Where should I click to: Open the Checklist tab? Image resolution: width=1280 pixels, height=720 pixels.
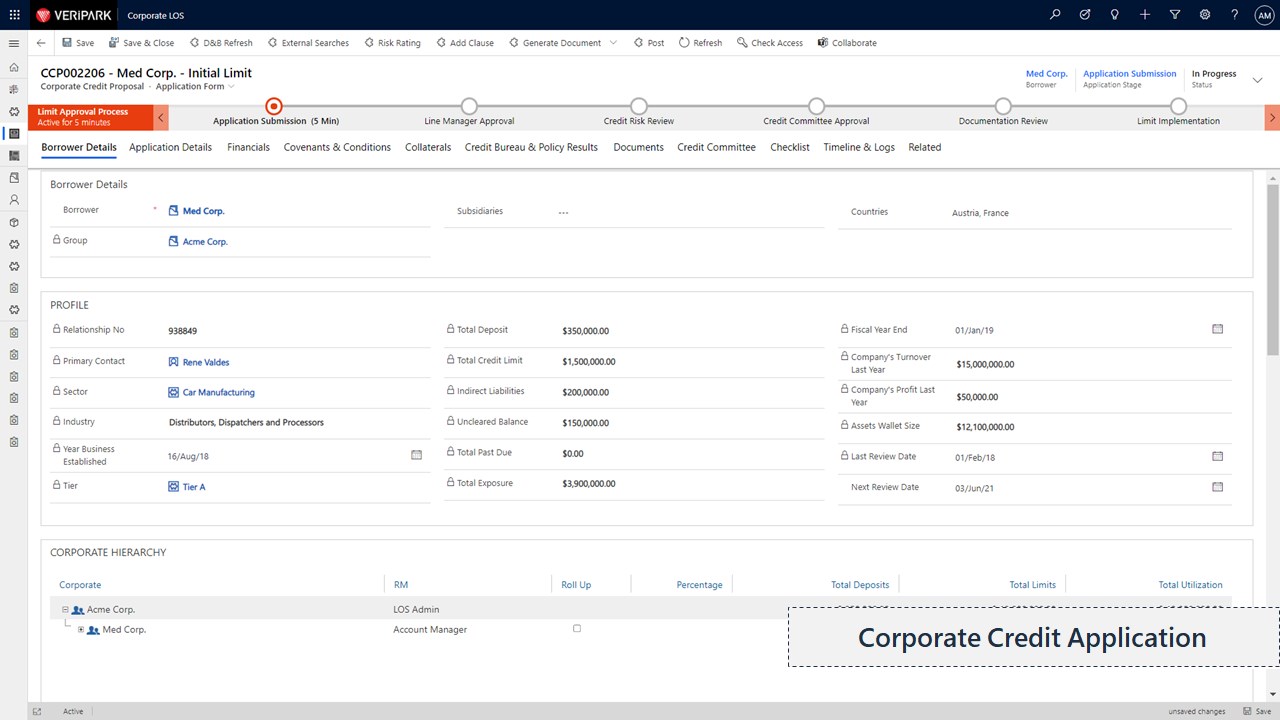tap(790, 147)
